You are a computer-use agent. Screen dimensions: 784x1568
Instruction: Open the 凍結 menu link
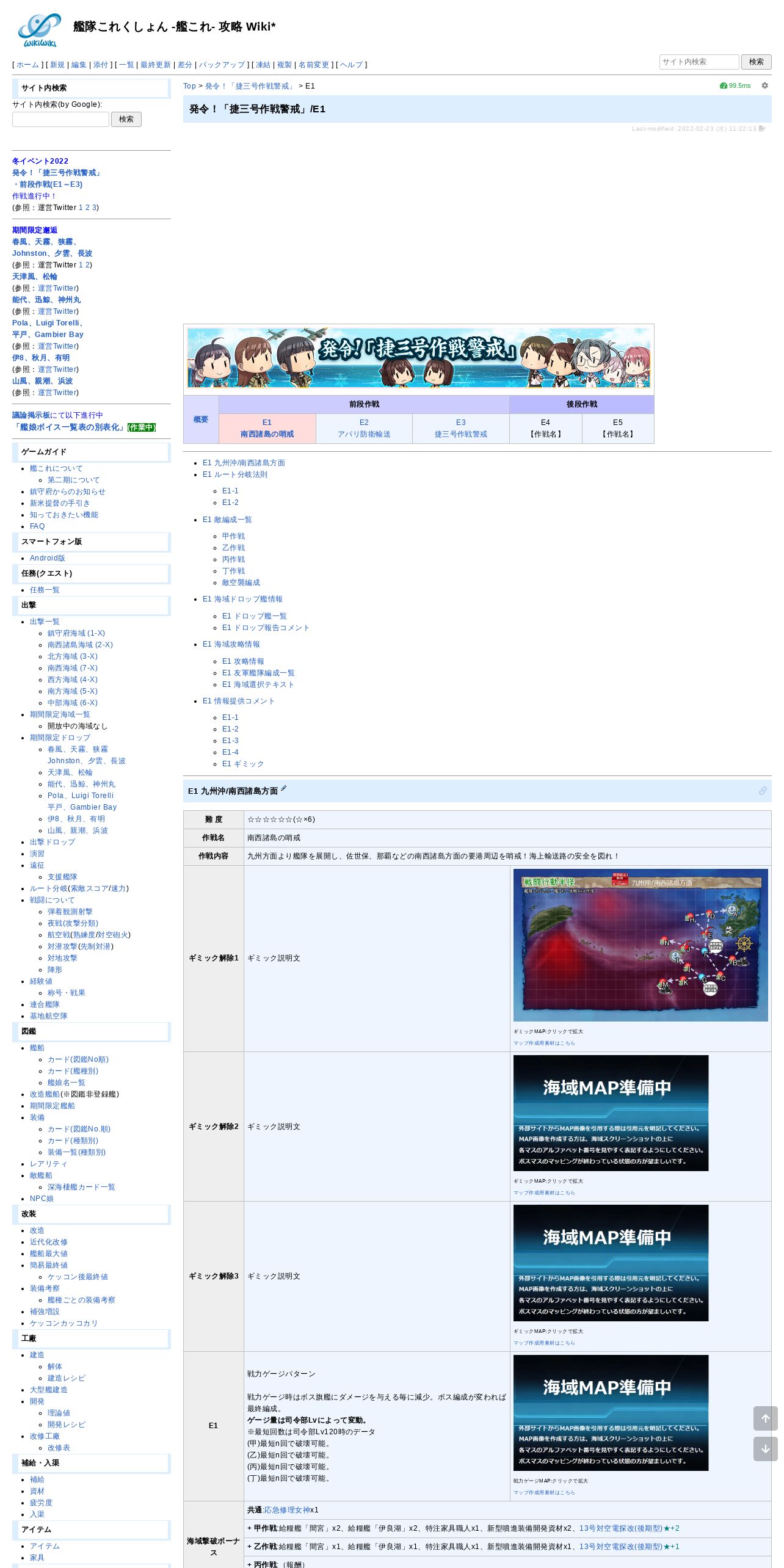(263, 65)
